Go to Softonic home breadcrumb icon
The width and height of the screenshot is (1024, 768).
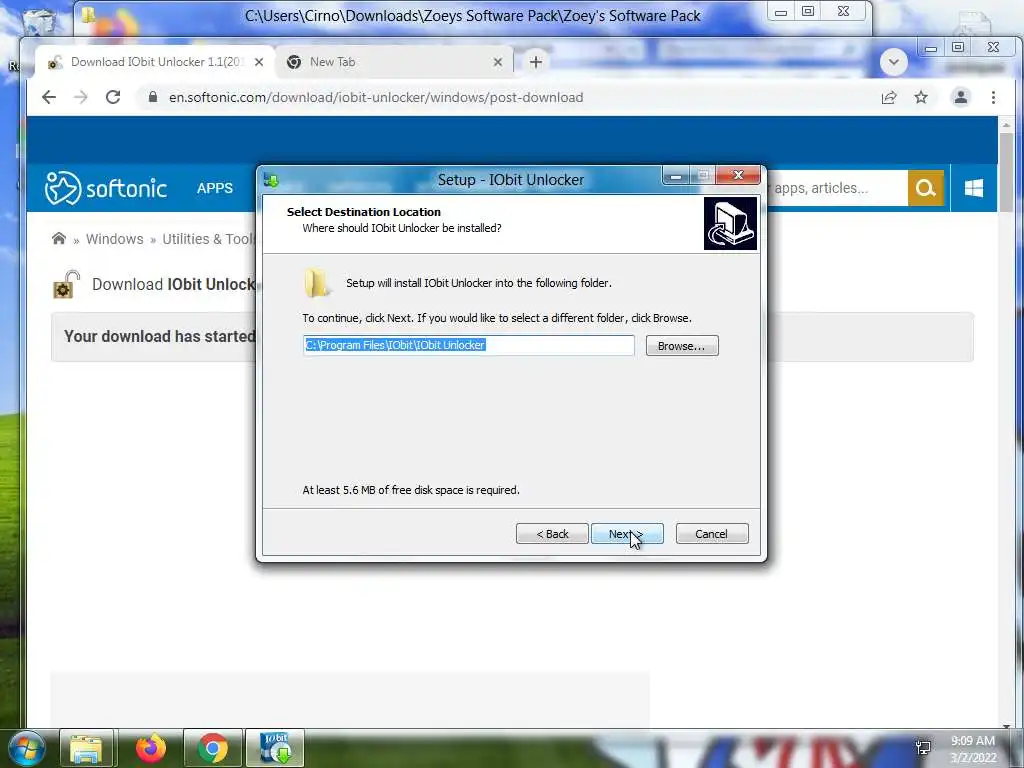coord(59,238)
